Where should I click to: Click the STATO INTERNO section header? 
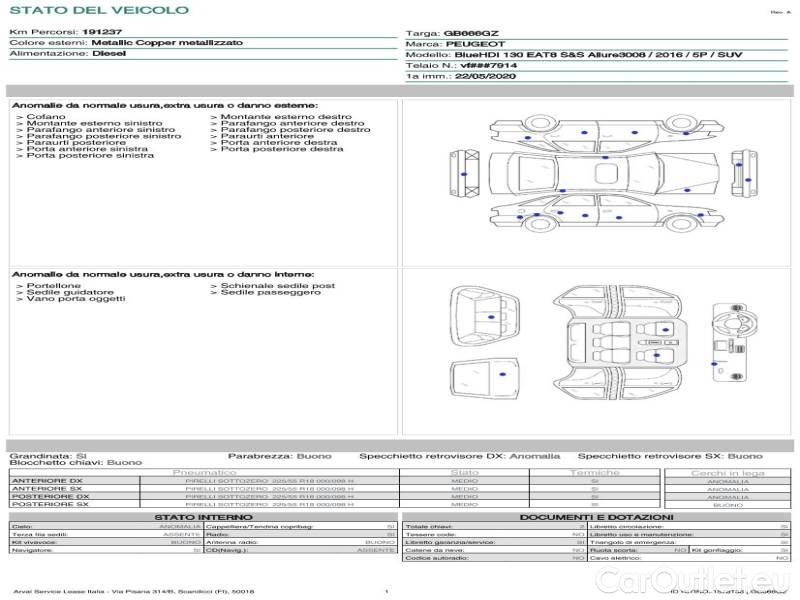[x=204, y=516]
